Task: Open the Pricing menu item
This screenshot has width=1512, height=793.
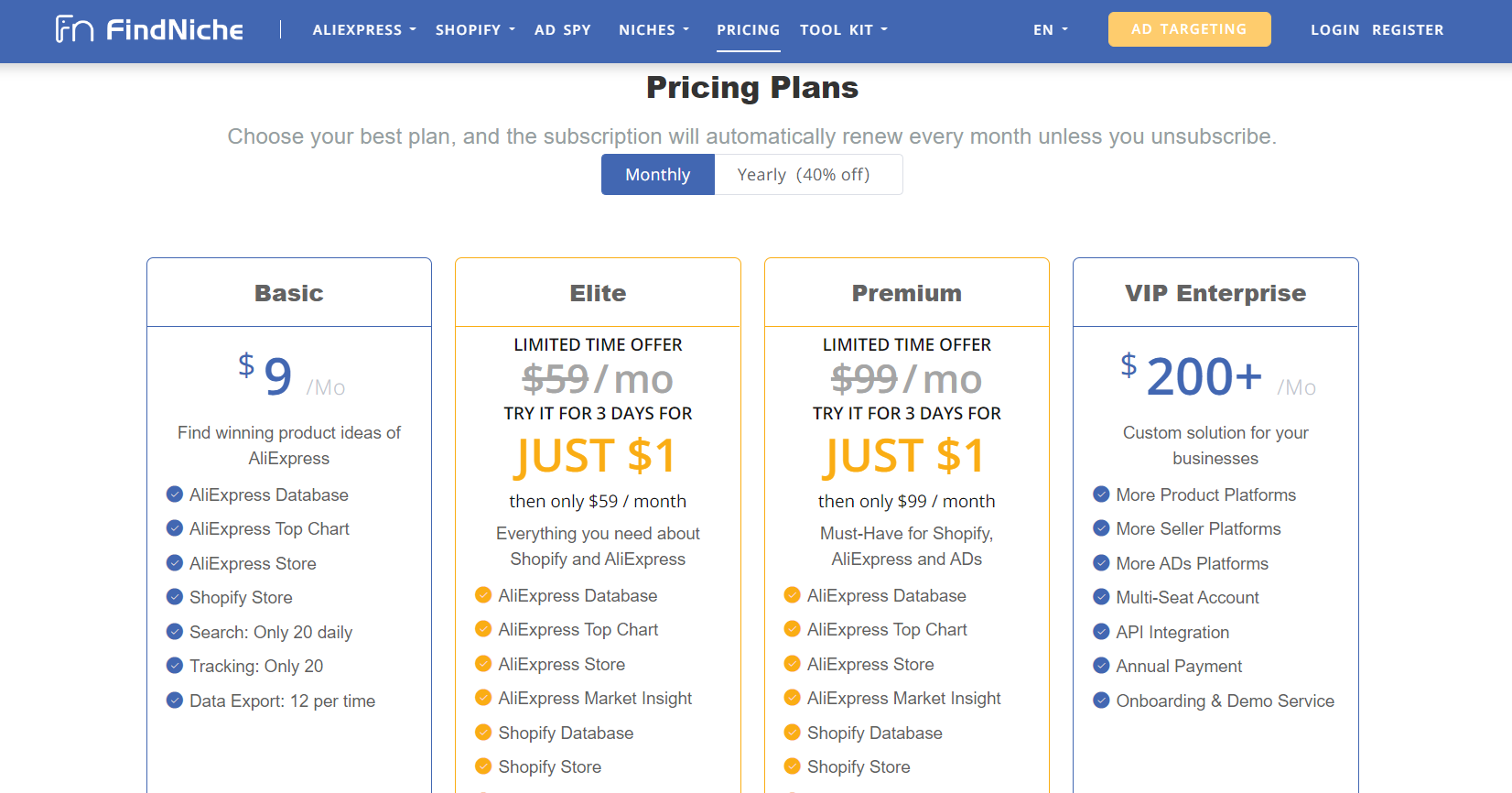Action: tap(748, 30)
